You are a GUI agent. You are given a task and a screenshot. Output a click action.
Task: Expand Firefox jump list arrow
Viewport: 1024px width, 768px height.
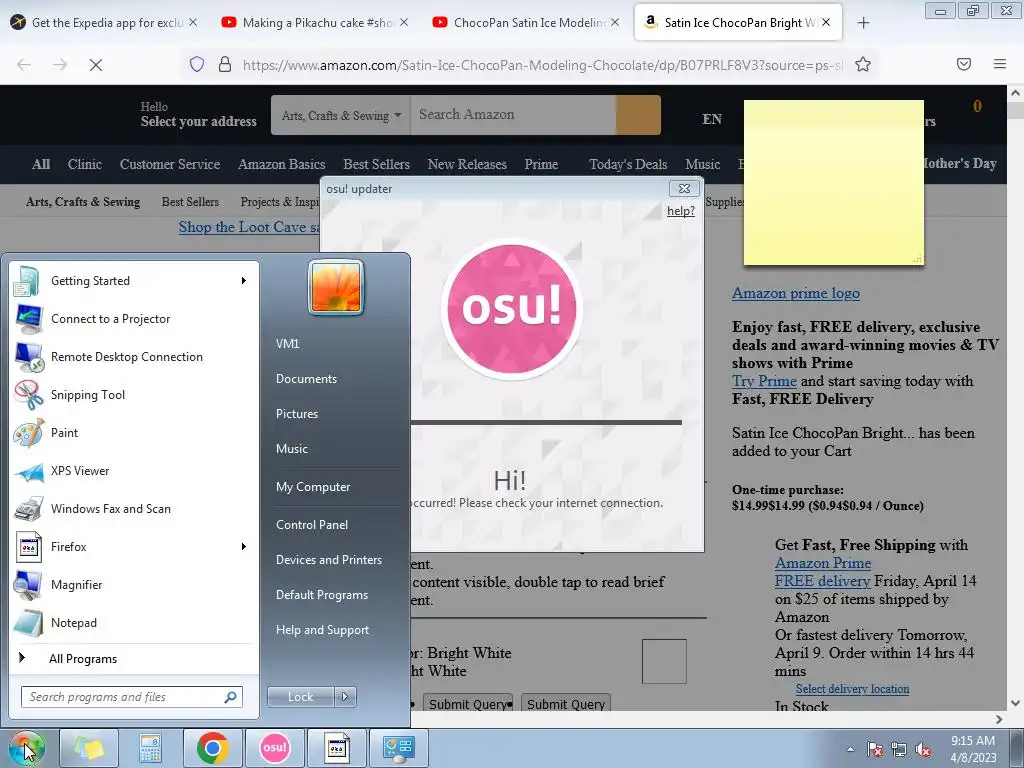pyautogui.click(x=244, y=547)
